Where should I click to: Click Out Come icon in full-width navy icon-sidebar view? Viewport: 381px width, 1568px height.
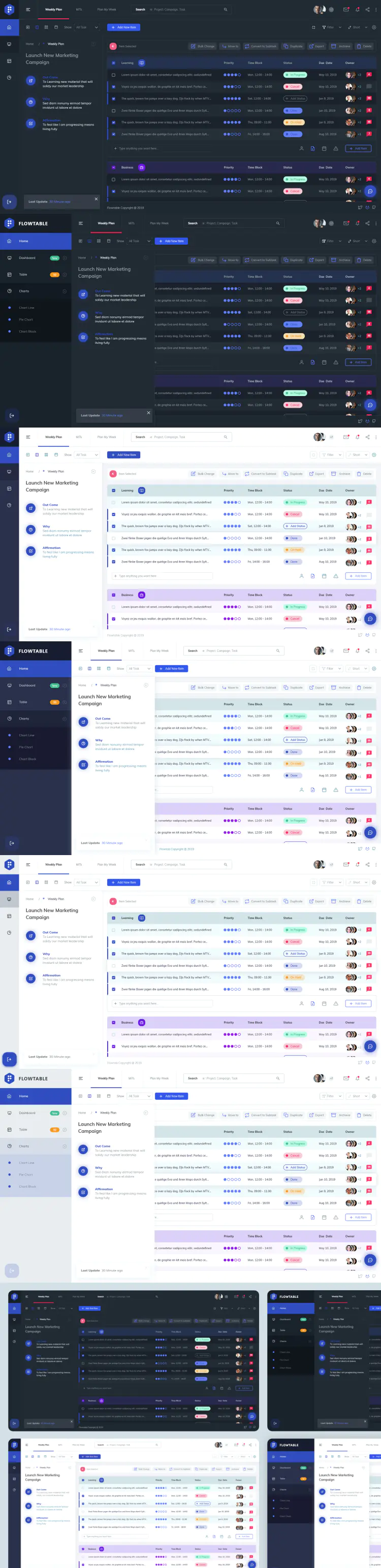tap(30, 508)
